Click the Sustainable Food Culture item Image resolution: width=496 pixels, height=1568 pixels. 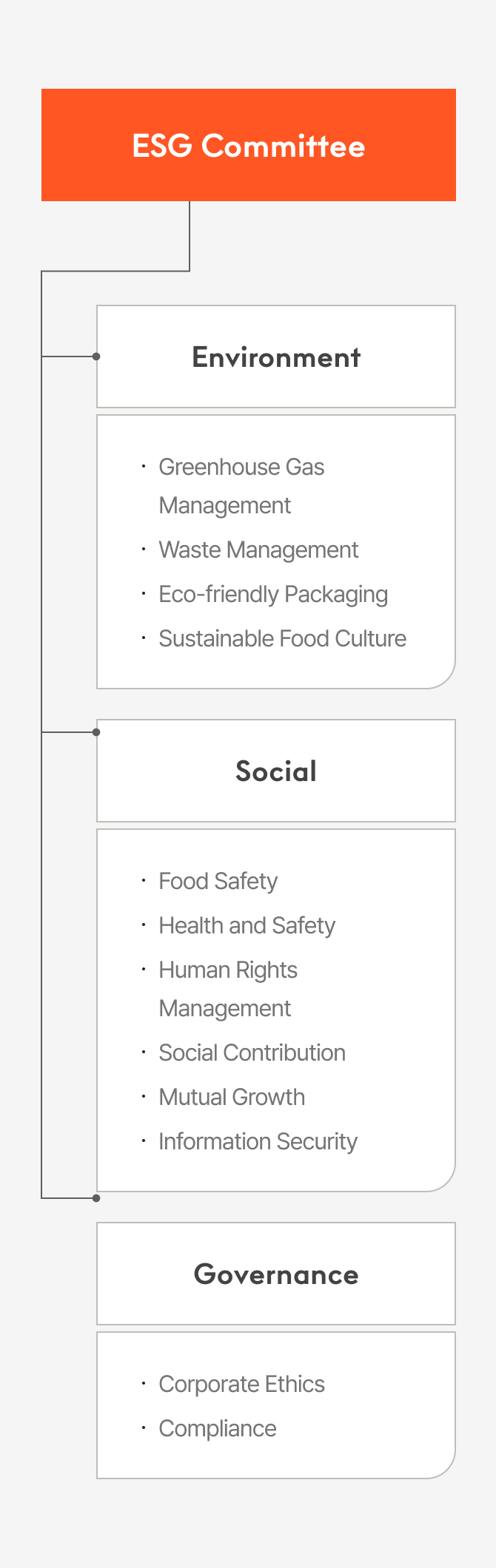coord(282,638)
